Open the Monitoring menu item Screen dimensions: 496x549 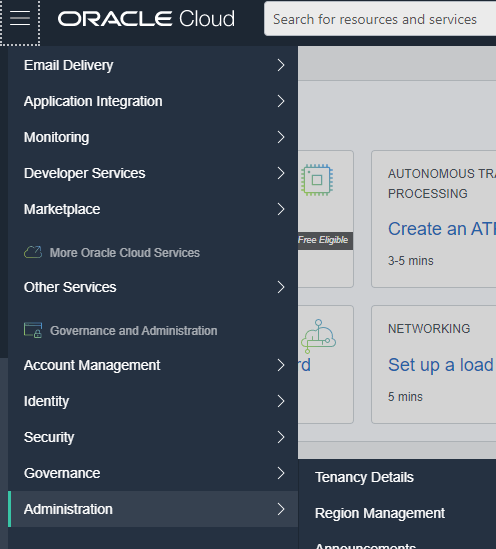[153, 137]
